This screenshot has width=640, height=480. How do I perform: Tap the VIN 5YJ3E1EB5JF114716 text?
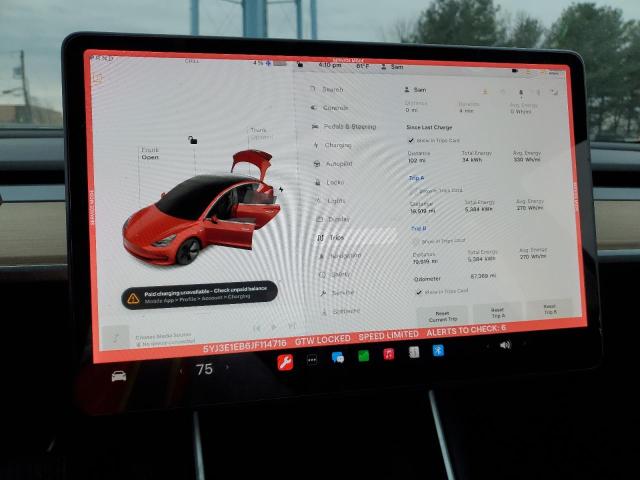(244, 345)
